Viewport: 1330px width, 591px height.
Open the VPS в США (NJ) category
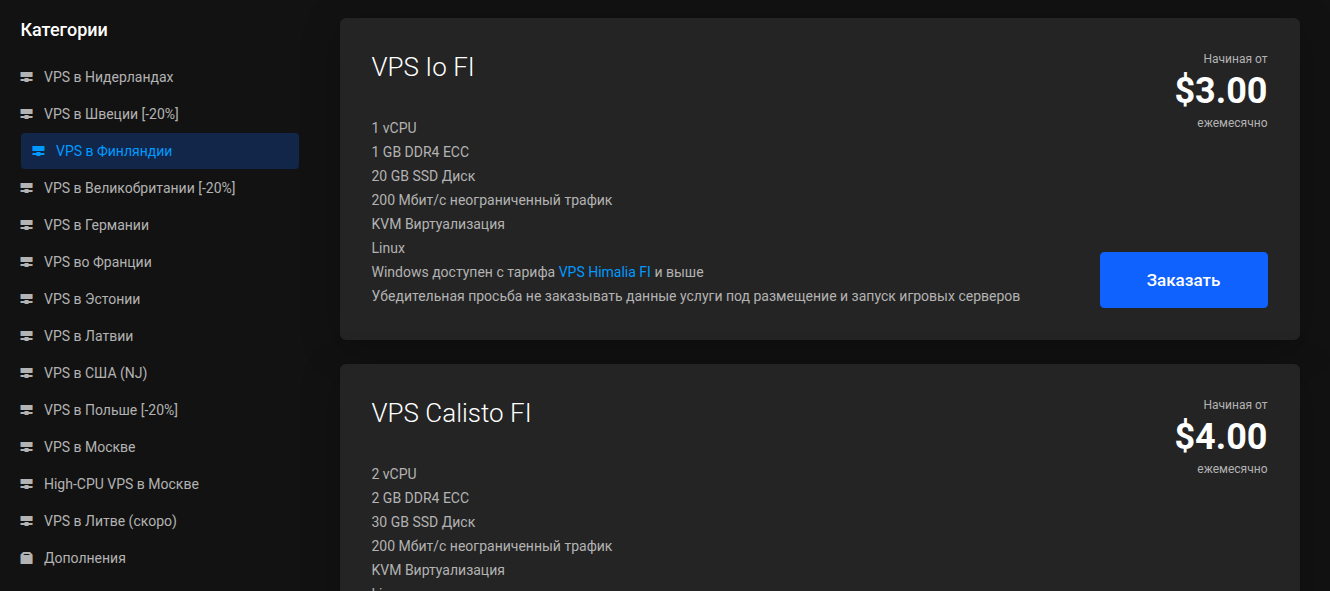click(x=95, y=373)
